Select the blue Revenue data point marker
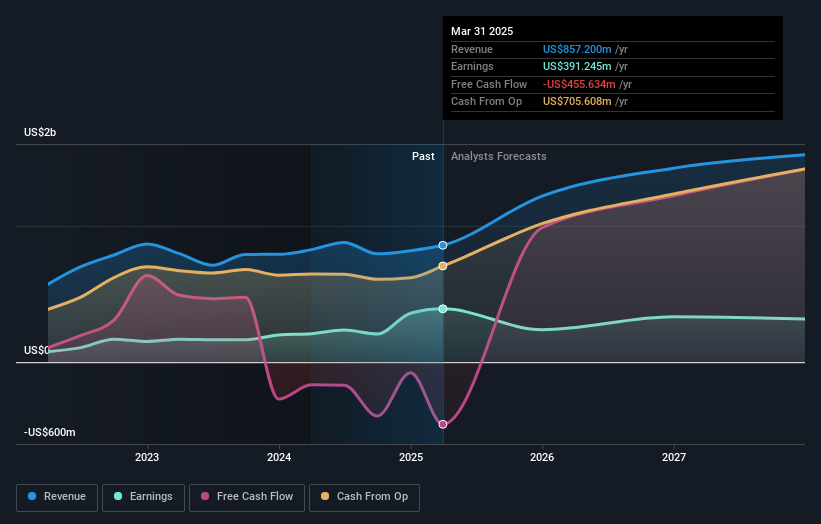Viewport: 821px width, 524px height. 443,246
